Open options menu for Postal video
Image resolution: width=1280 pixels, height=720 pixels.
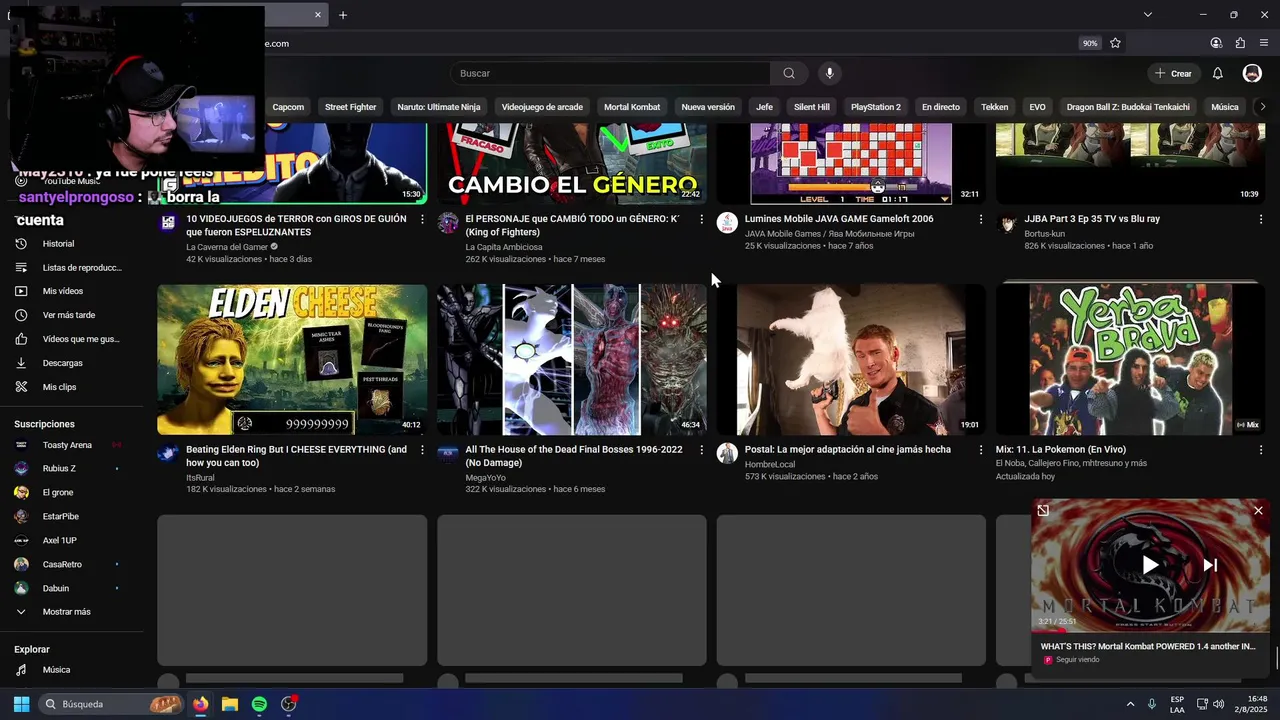pyautogui.click(x=981, y=450)
